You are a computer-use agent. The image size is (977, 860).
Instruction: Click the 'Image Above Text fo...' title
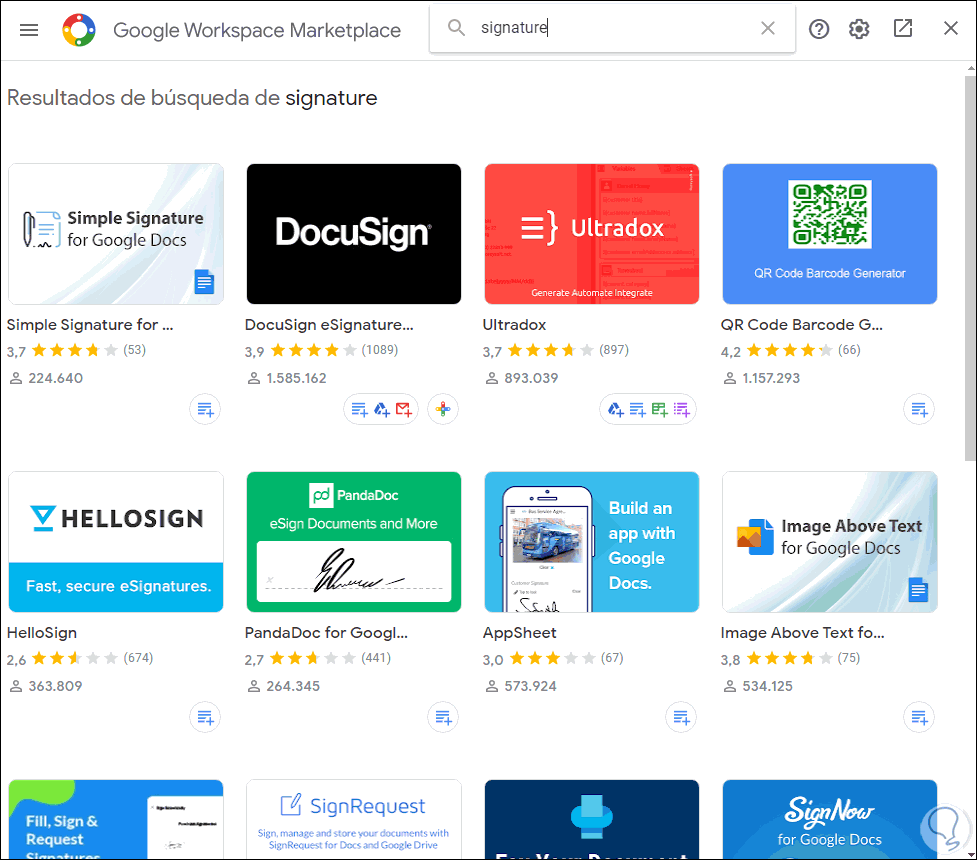click(x=803, y=633)
